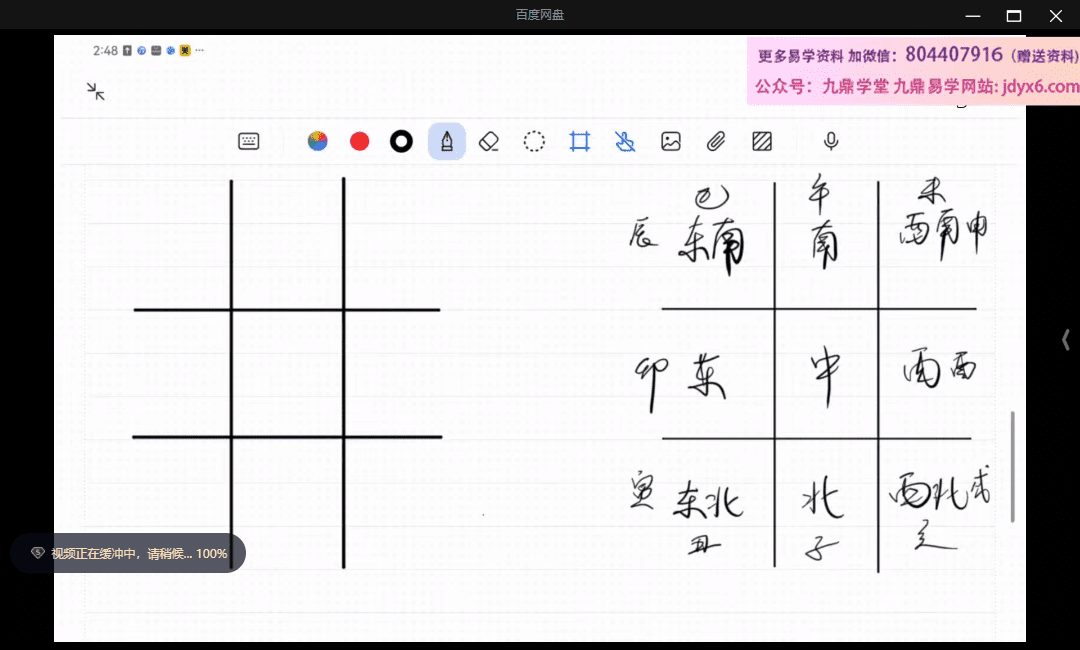Select the red pen color
The height and width of the screenshot is (650, 1080).
pos(360,142)
